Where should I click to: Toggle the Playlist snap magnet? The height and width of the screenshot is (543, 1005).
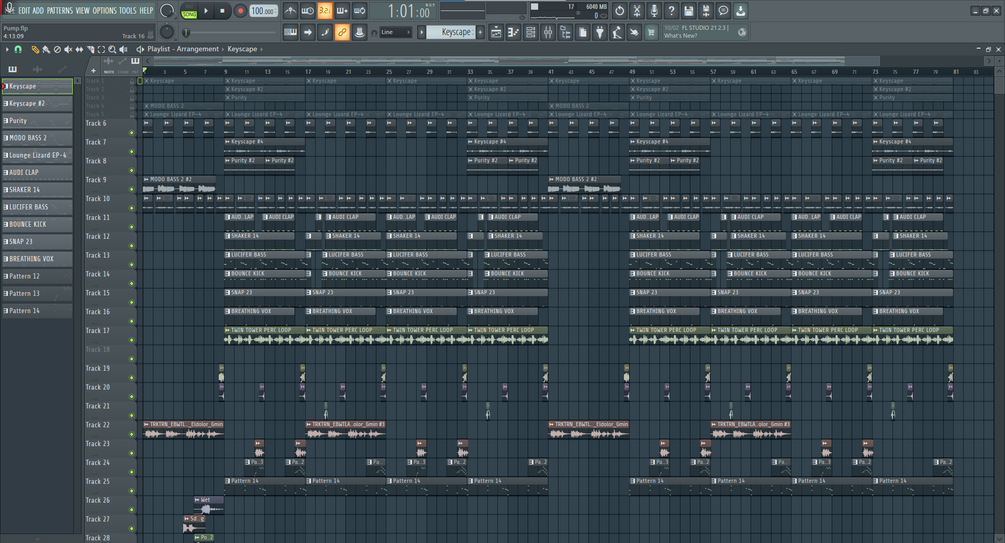[x=18, y=49]
